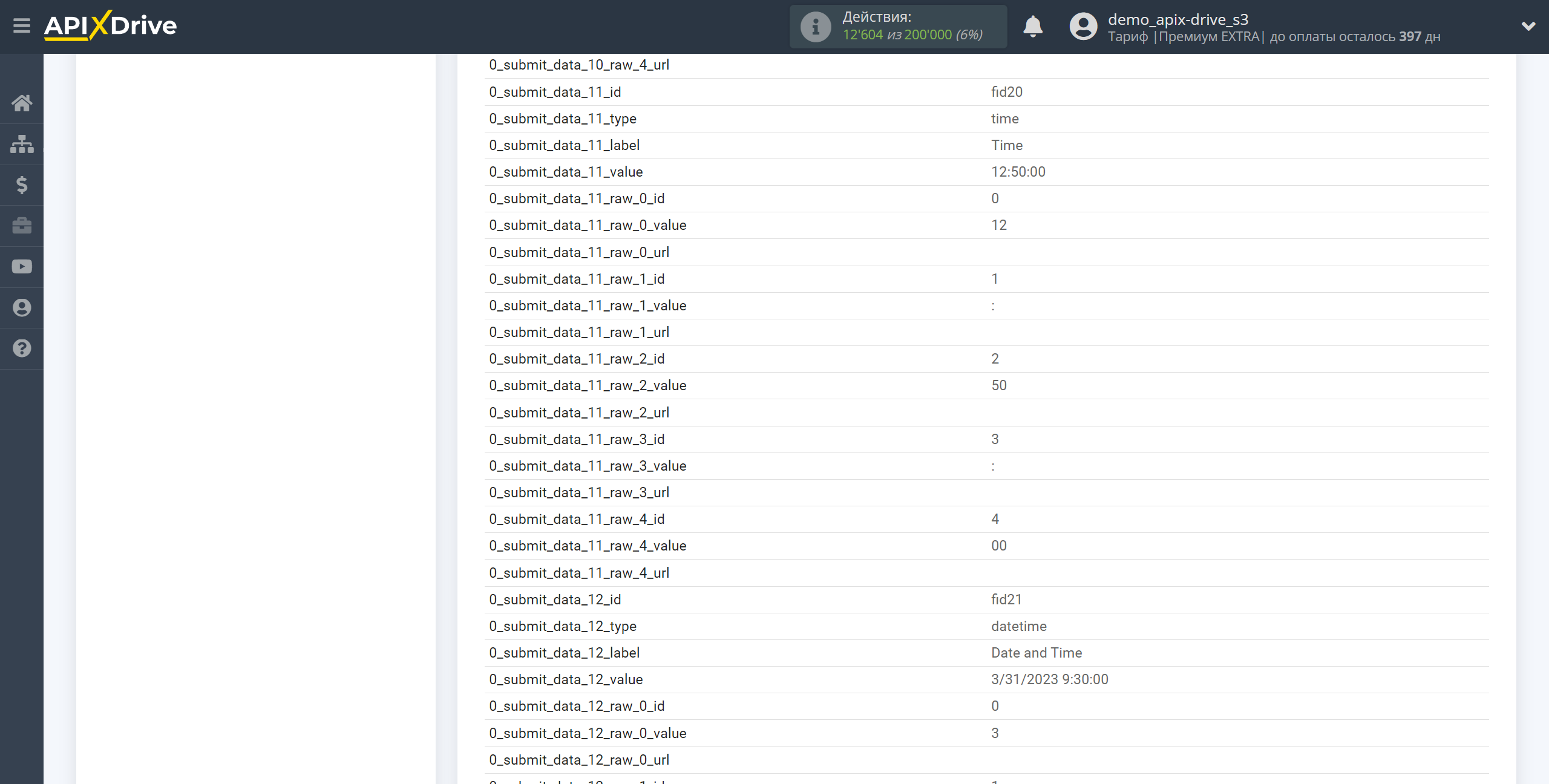Select 0_submit_data_11_raw_4_value field name

pyautogui.click(x=588, y=546)
